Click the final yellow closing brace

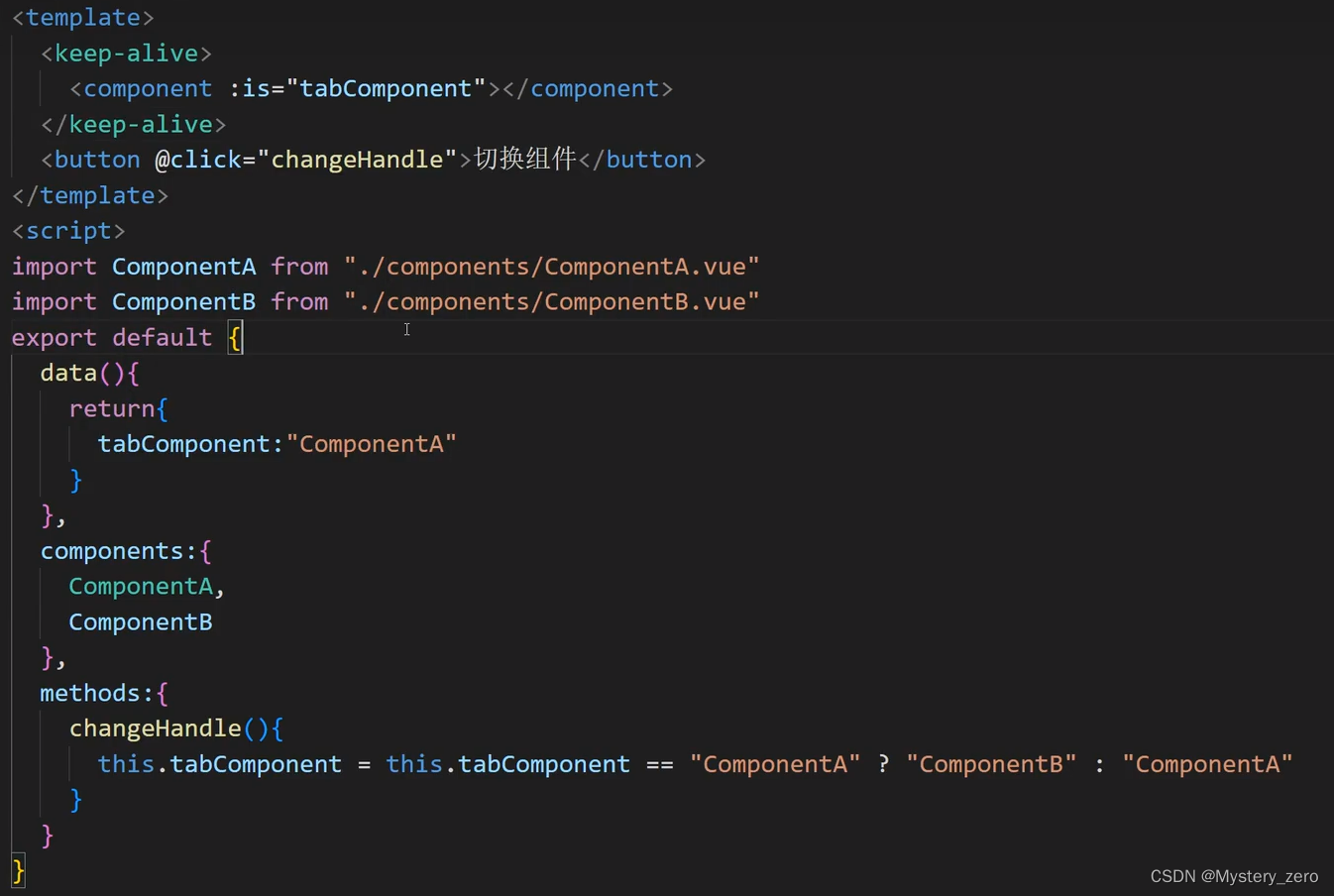pyautogui.click(x=18, y=872)
